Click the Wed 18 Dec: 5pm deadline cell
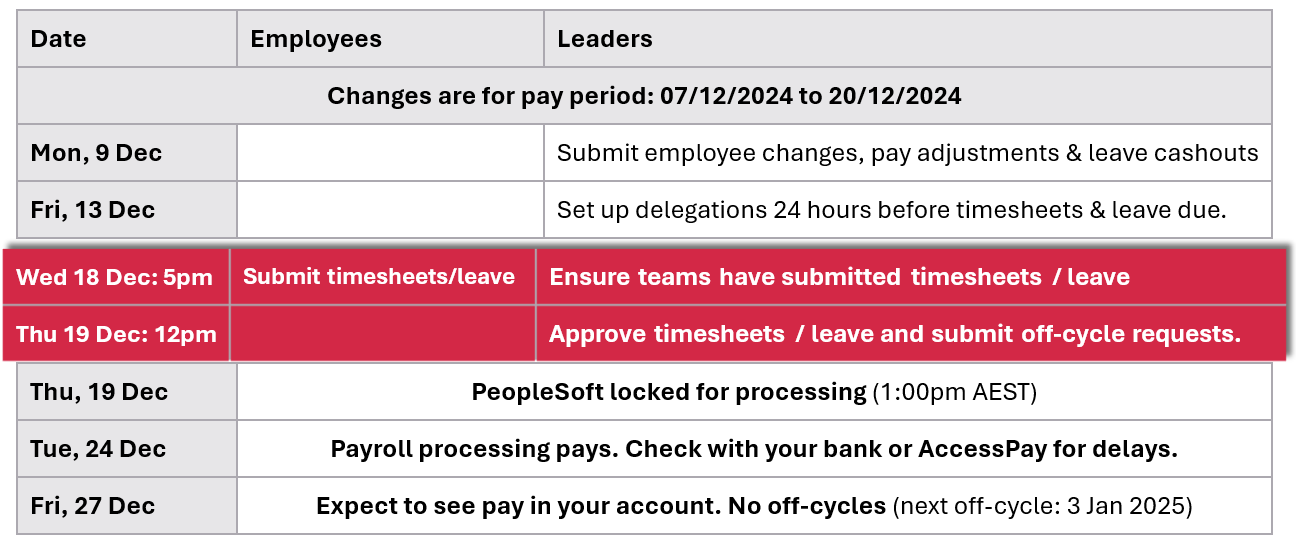Viewport: 1296px width, 550px height. [x=115, y=277]
